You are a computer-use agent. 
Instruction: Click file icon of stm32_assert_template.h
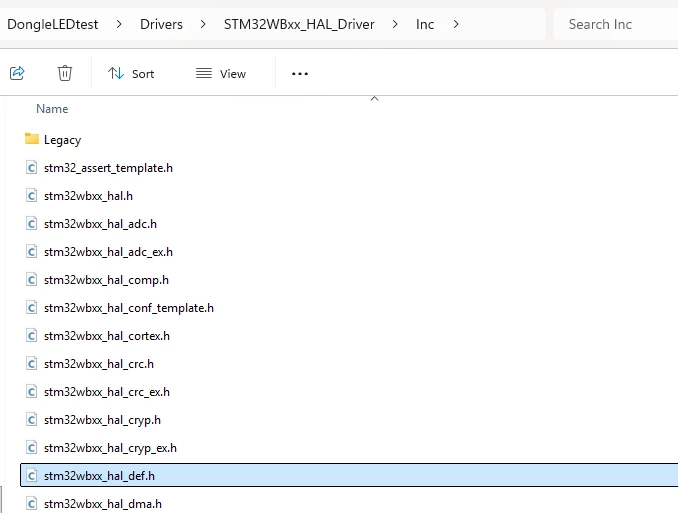[x=32, y=168]
